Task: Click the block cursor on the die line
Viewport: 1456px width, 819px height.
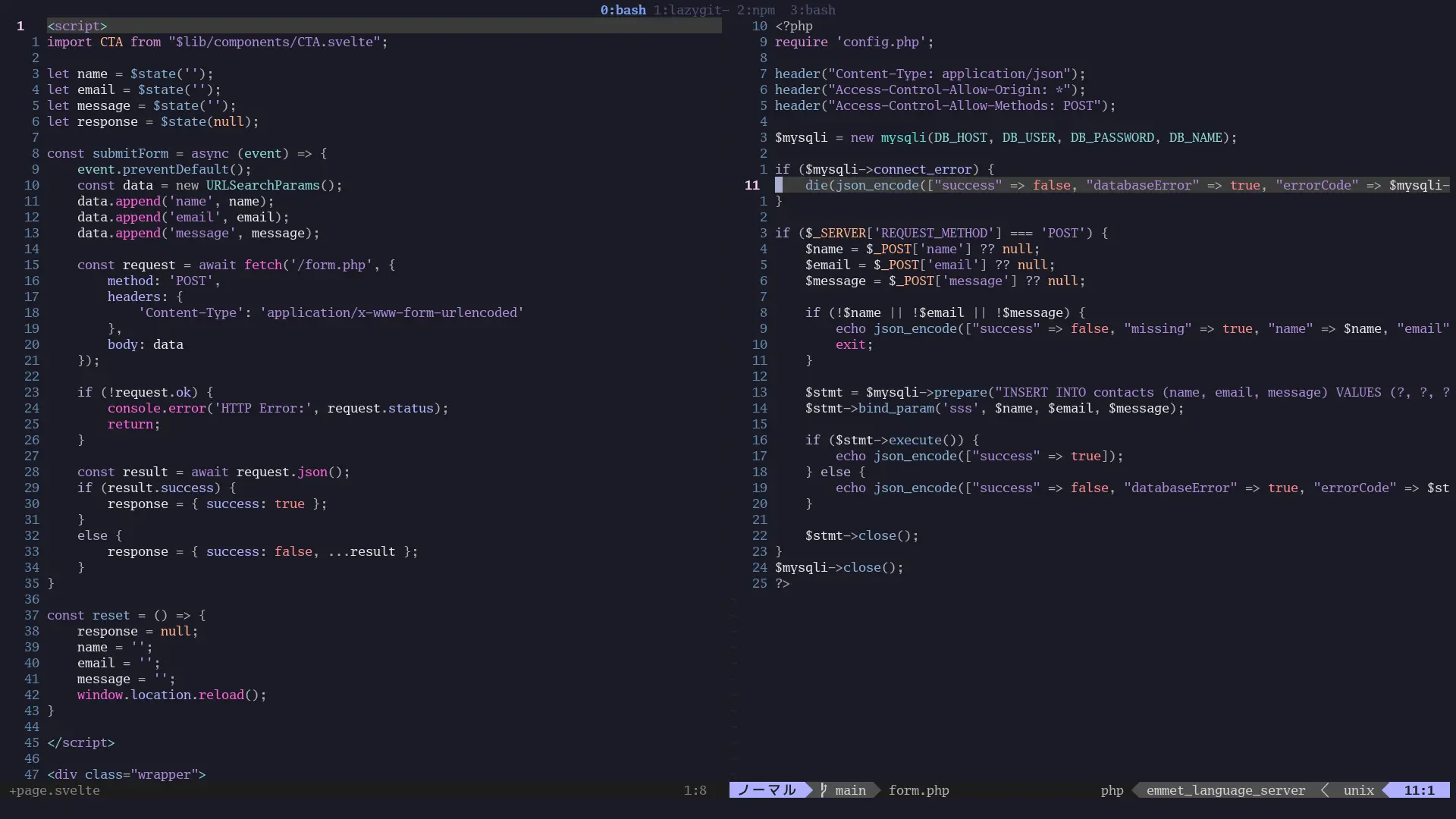Action: [x=779, y=185]
